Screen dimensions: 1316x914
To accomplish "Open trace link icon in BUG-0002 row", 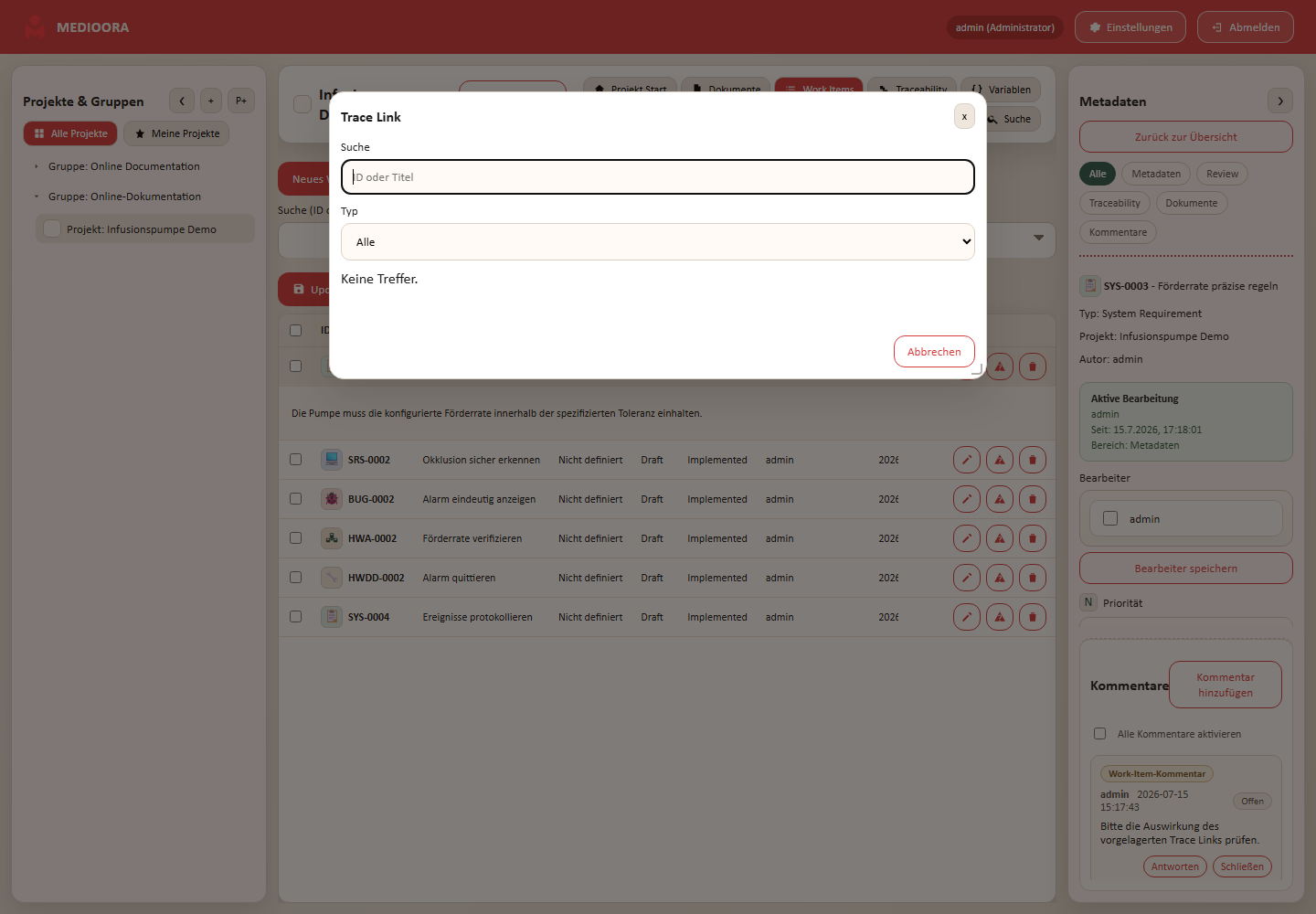I will point(1000,499).
